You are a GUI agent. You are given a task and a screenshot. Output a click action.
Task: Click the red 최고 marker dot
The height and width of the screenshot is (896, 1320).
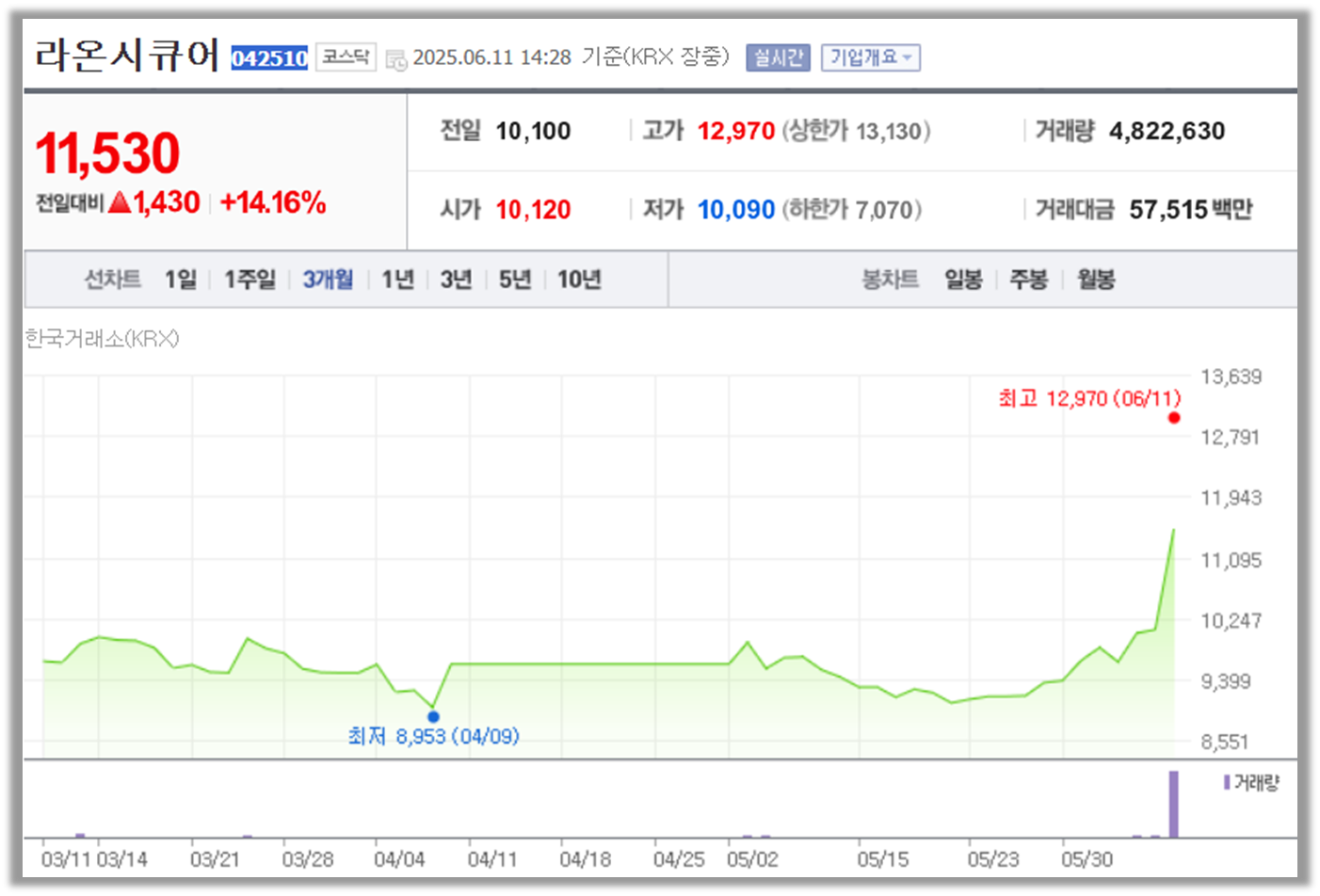(1174, 418)
